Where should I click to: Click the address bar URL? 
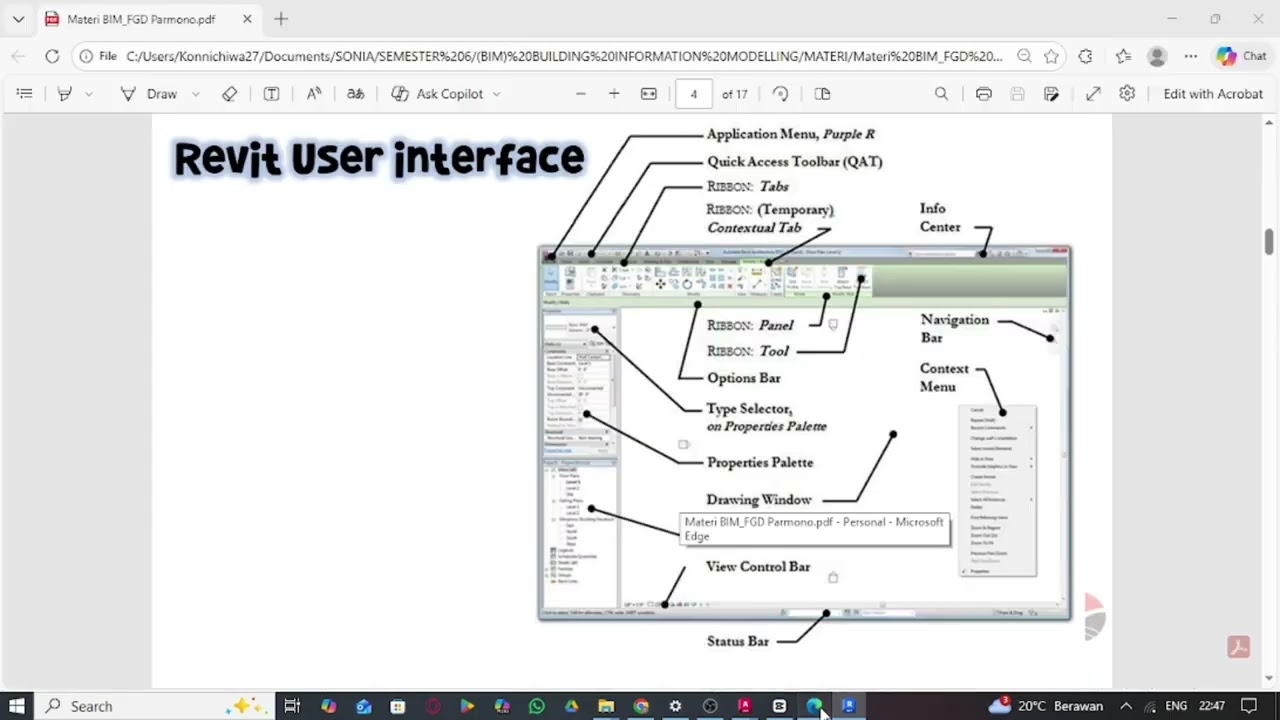[564, 56]
